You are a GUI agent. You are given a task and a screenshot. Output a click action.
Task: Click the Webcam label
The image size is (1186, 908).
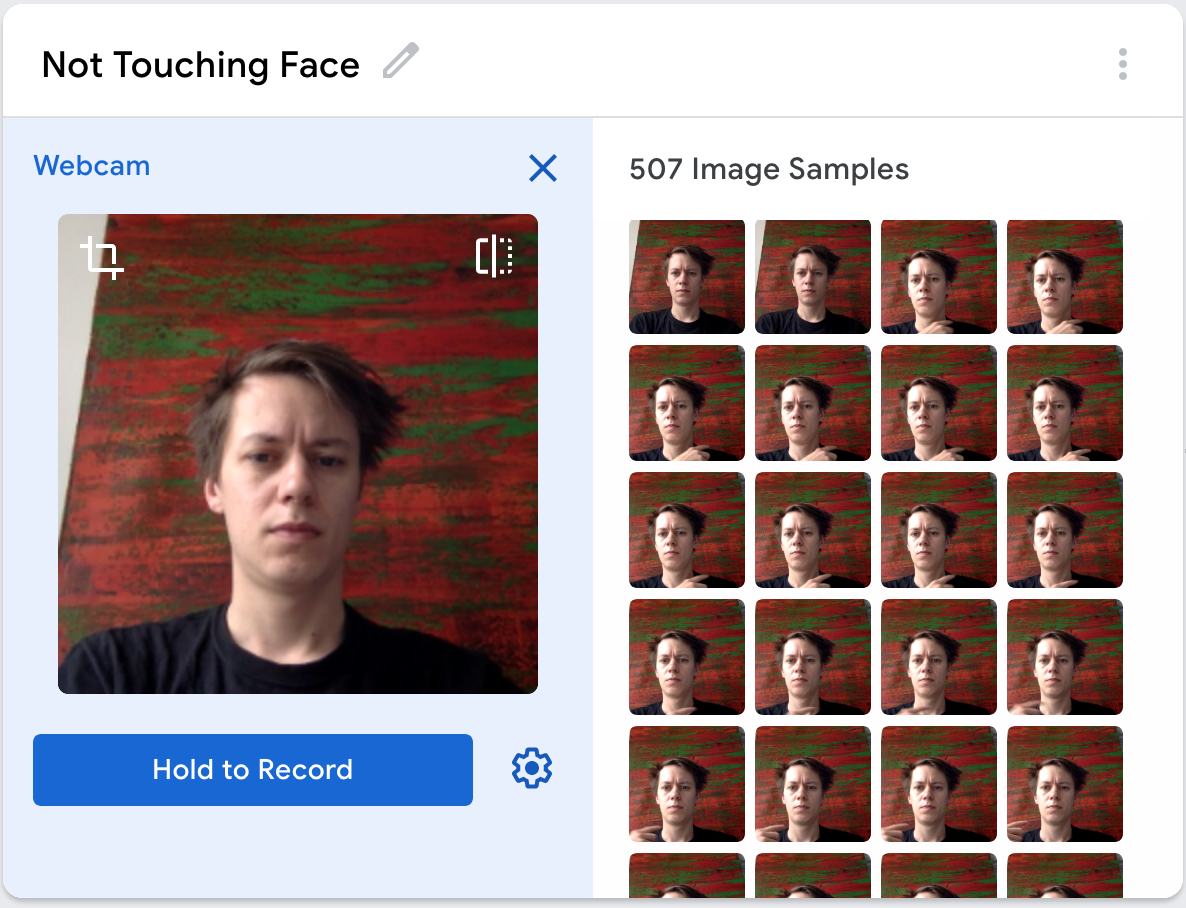click(x=92, y=166)
